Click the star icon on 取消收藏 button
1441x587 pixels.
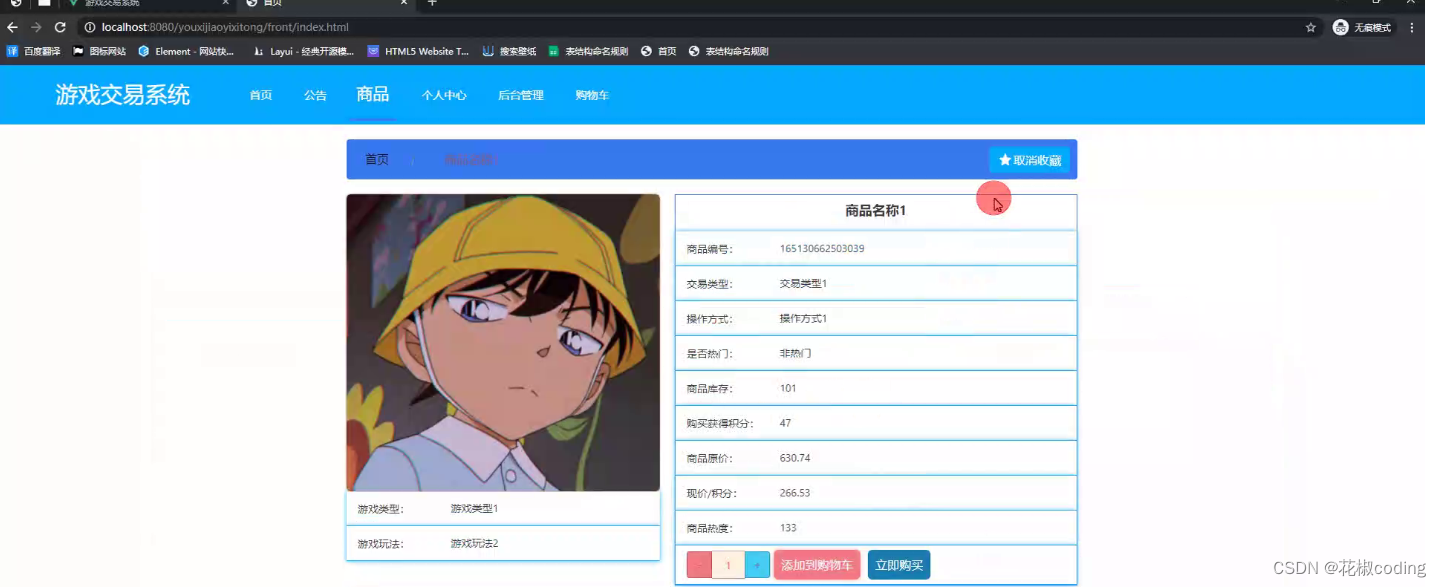1004,159
